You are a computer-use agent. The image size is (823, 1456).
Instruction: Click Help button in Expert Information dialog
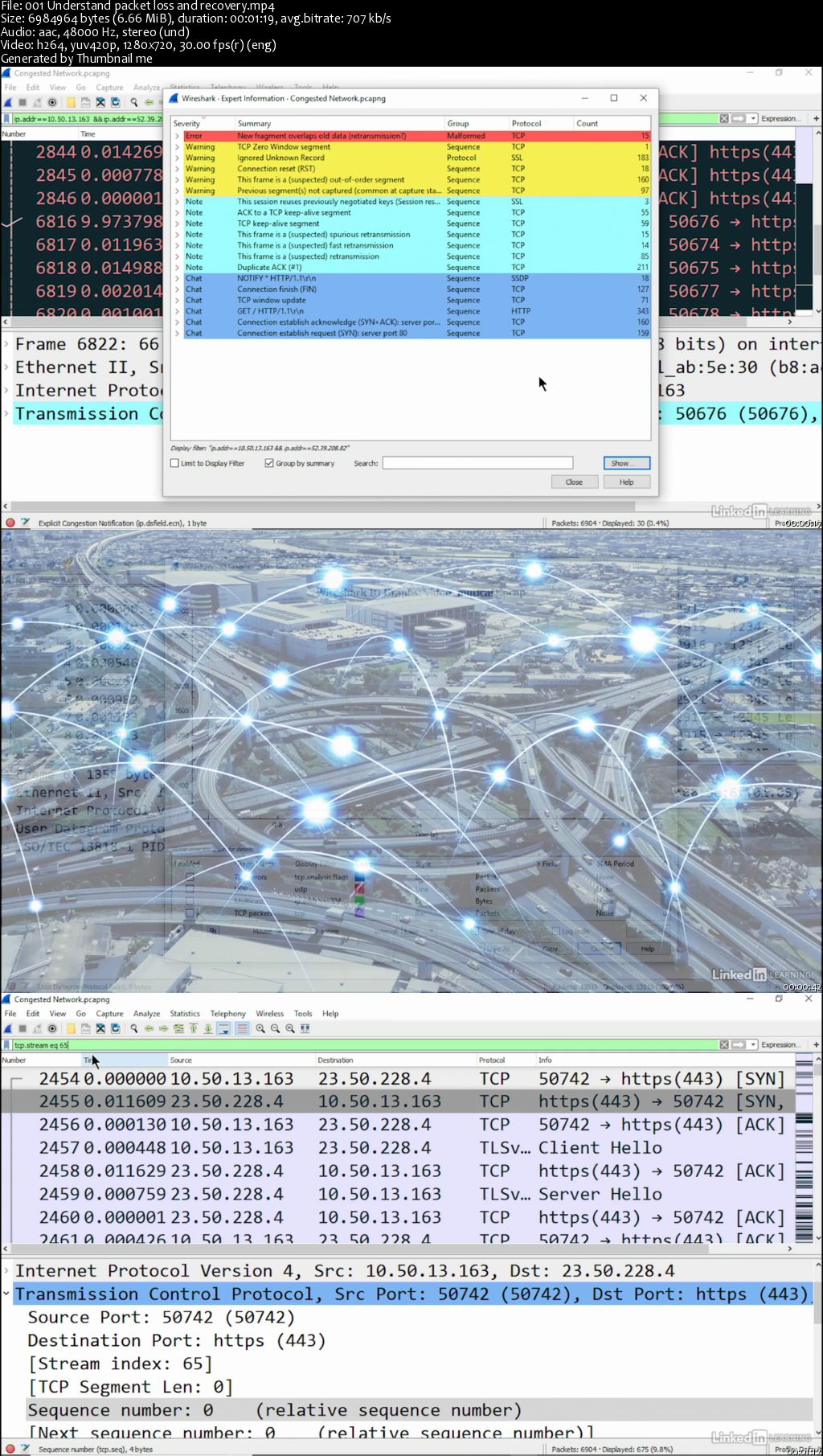tap(626, 482)
